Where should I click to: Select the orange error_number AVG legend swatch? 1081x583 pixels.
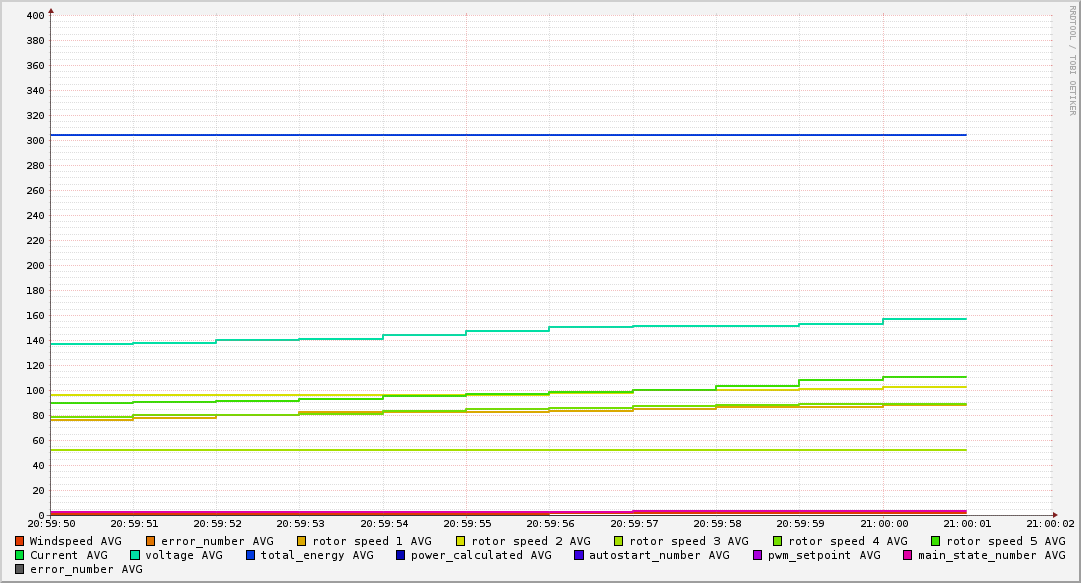(151, 541)
